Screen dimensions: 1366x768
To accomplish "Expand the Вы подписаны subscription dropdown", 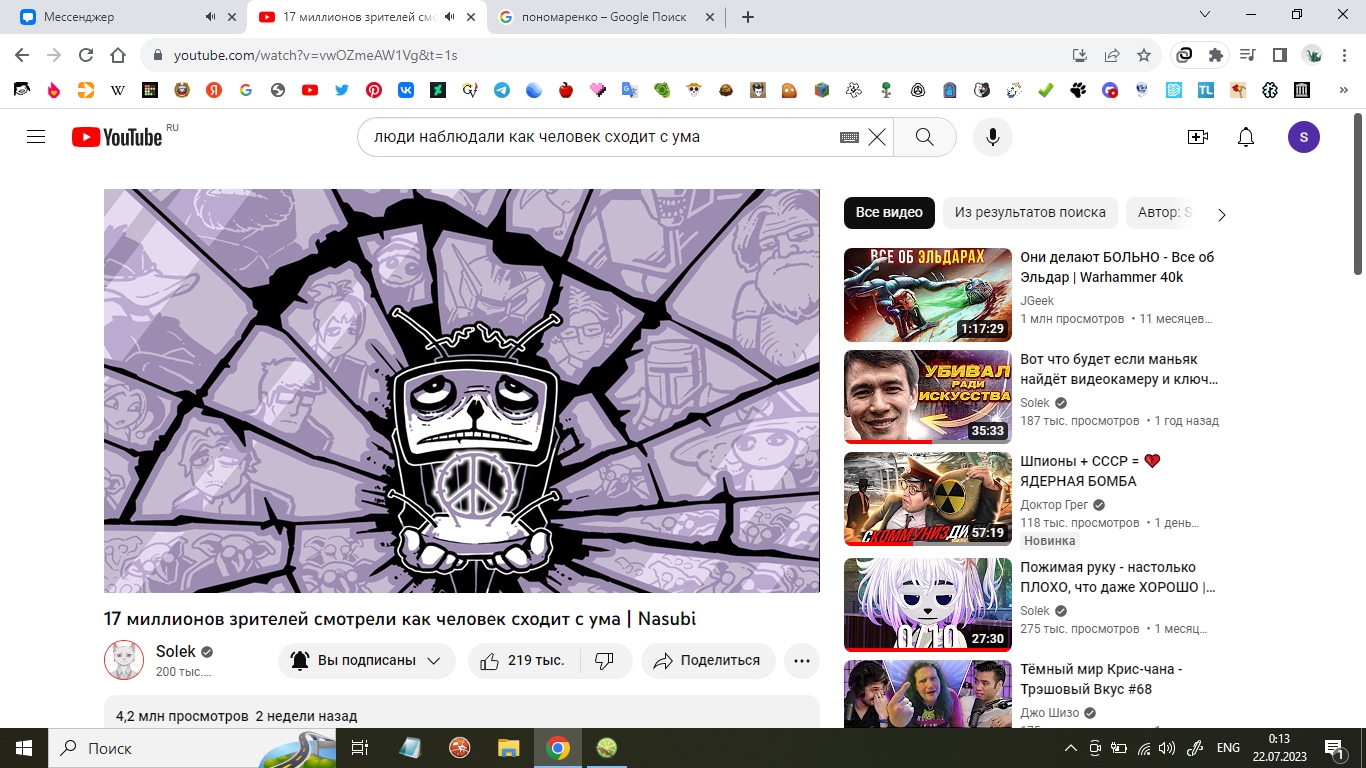I will [x=367, y=661].
